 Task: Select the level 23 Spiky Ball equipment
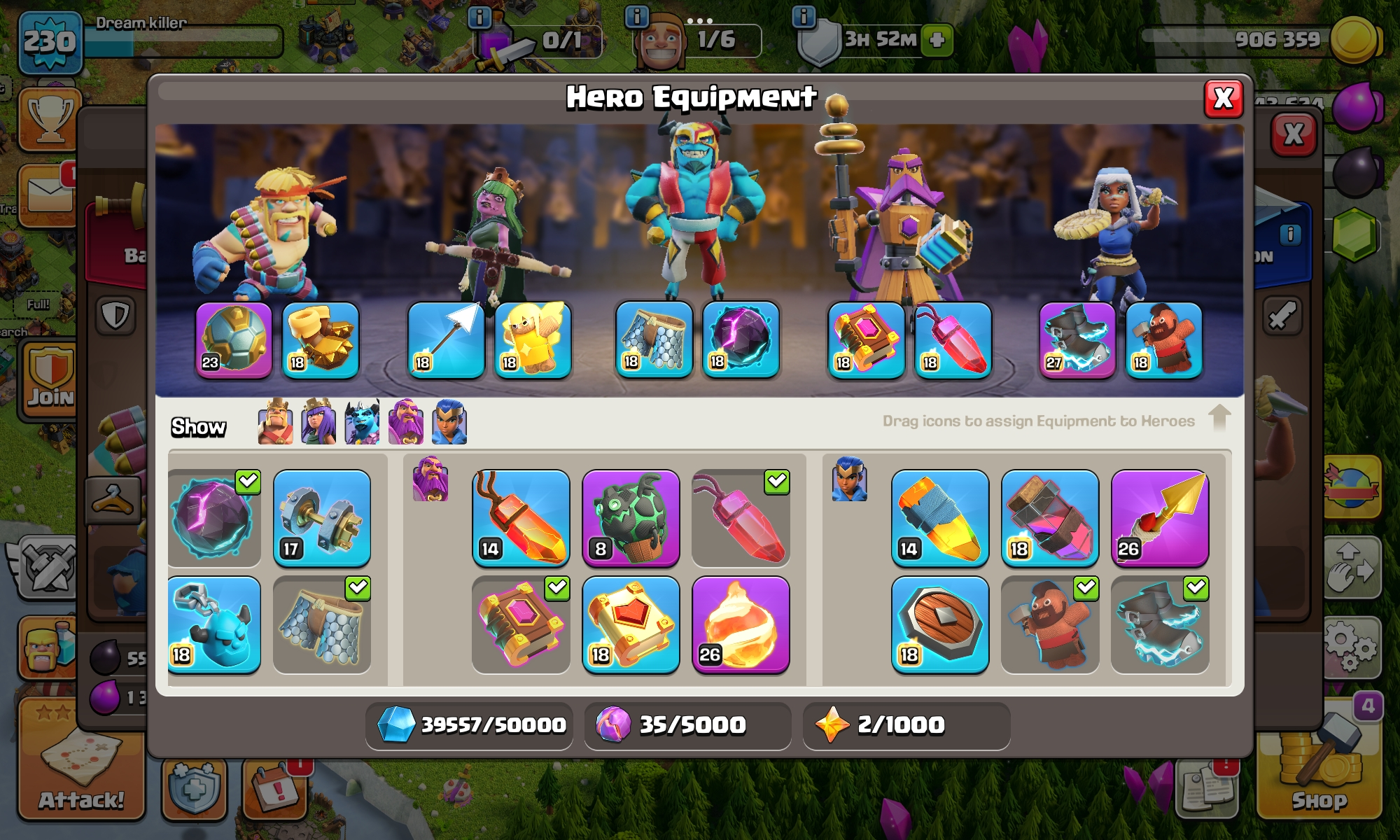(234, 340)
